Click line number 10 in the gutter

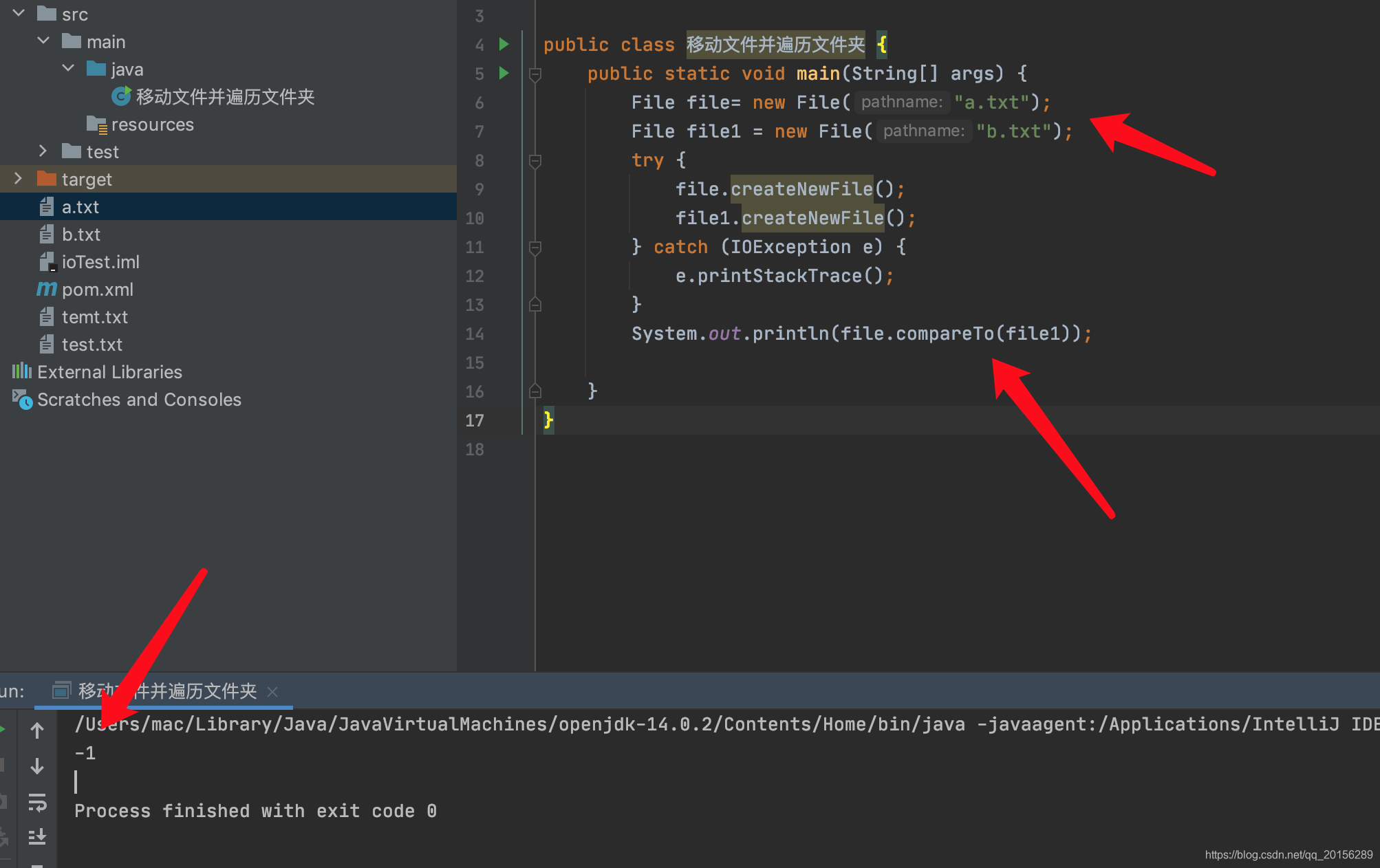[475, 218]
